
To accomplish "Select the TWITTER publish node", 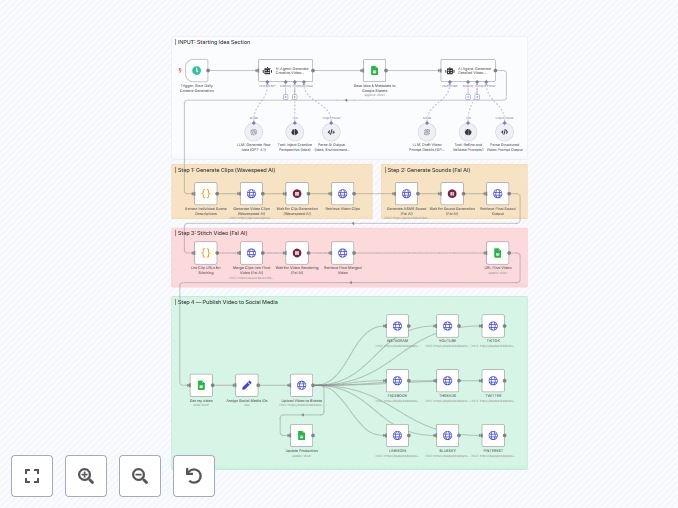I will [x=493, y=381].
